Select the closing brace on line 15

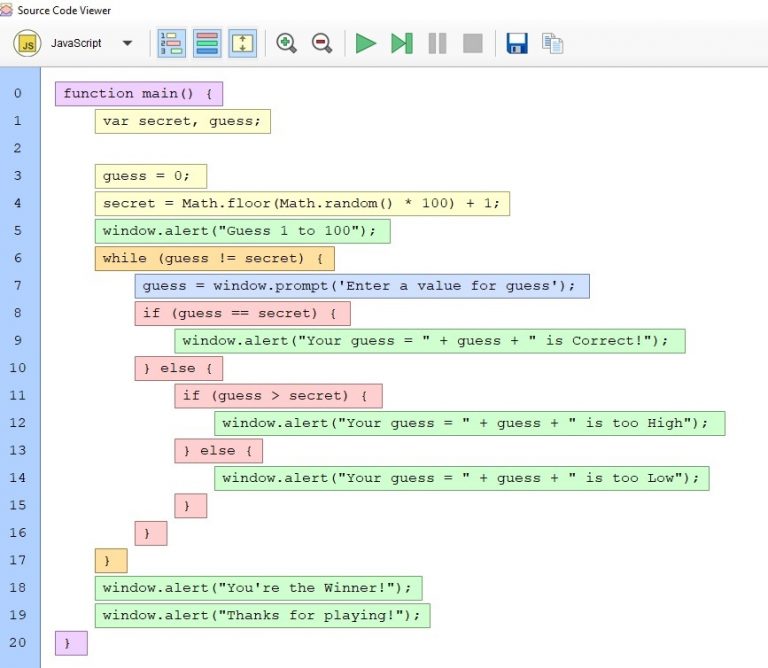click(x=191, y=505)
